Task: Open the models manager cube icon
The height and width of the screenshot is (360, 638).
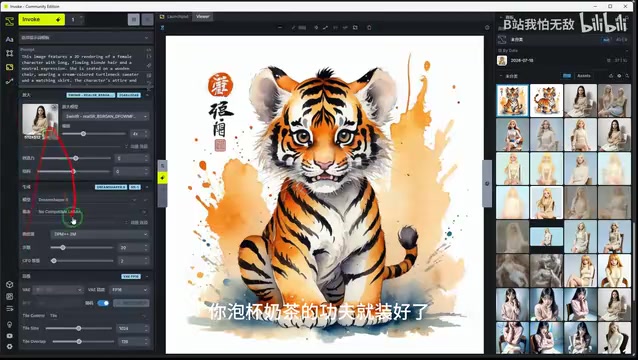Action: pyautogui.click(x=9, y=284)
